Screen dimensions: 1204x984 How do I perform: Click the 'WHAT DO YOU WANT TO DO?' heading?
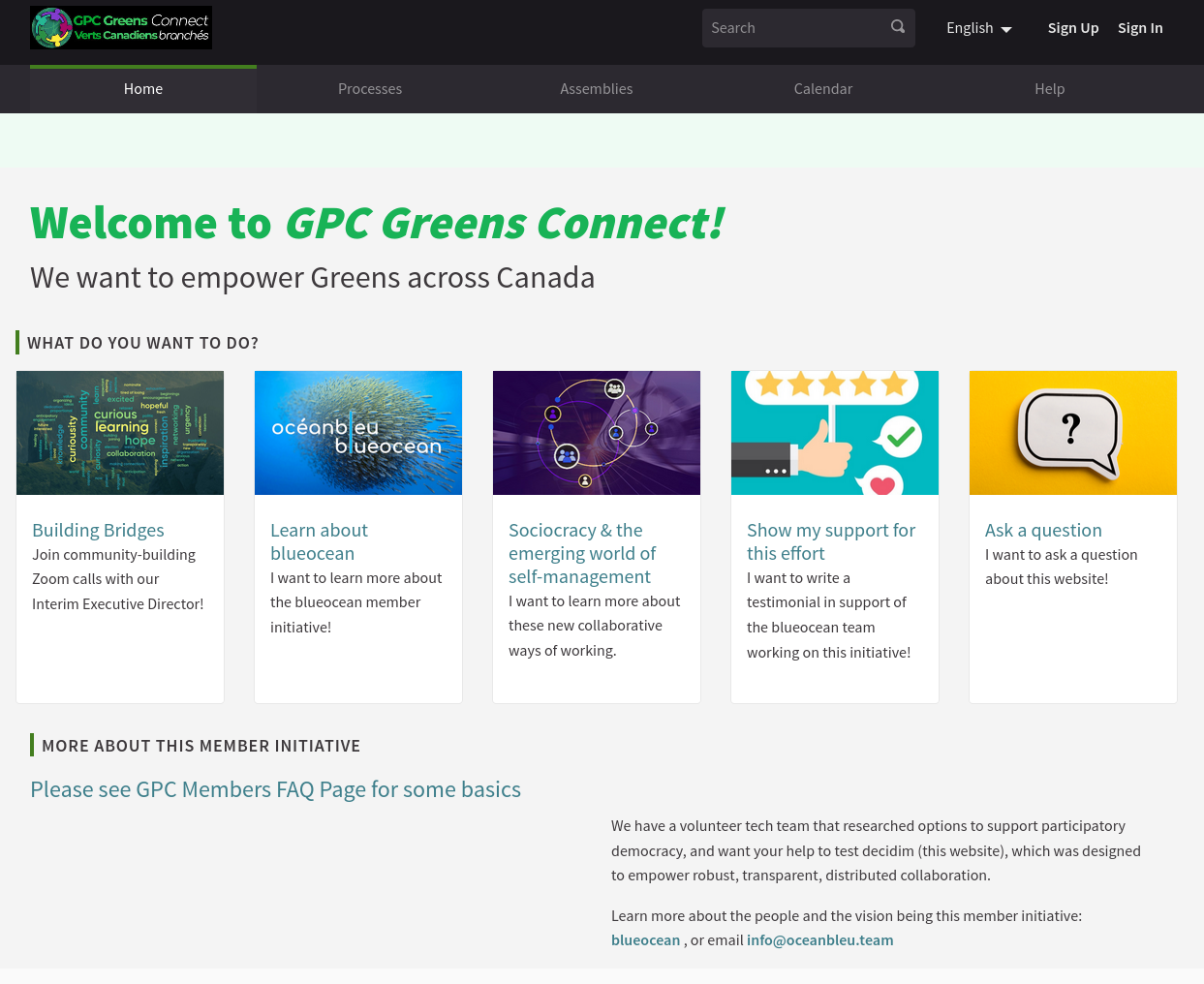(x=142, y=343)
